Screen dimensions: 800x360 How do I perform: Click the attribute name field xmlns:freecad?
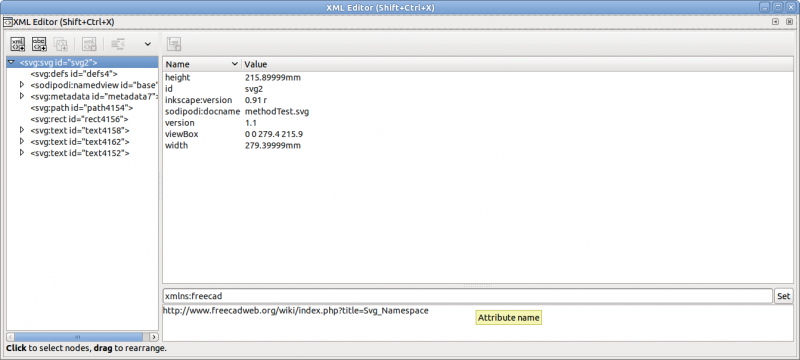coord(467,296)
